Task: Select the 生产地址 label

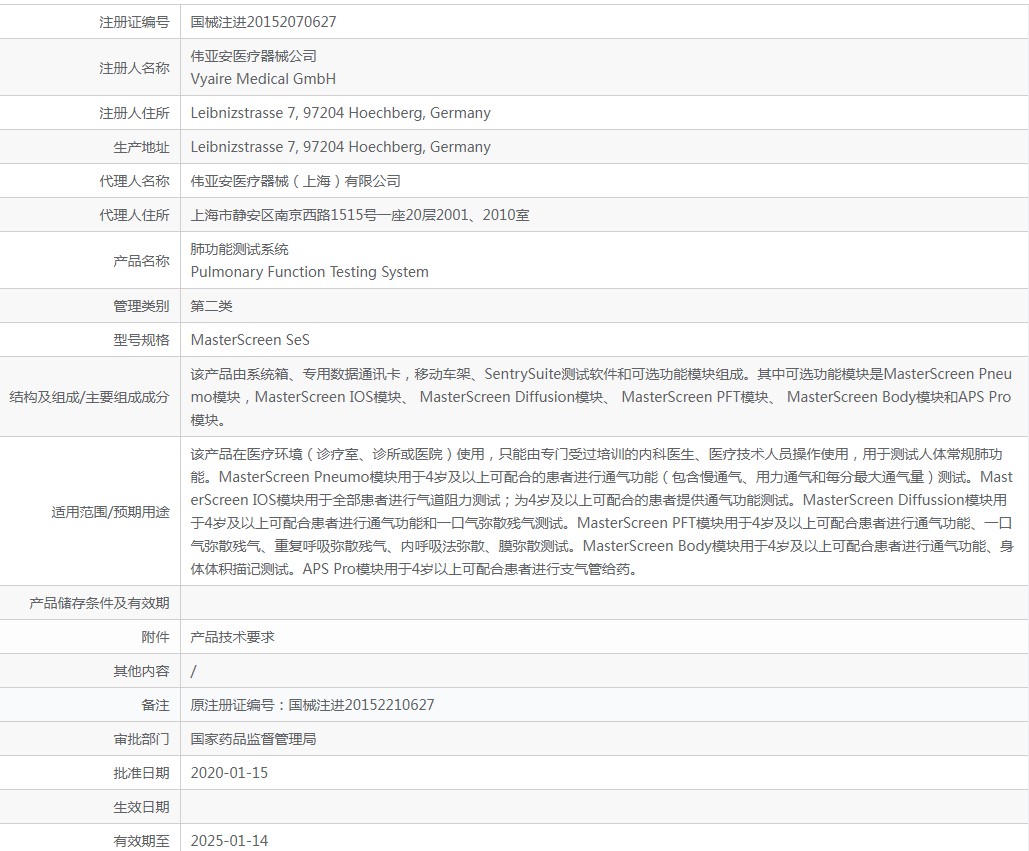Action: [x=141, y=147]
